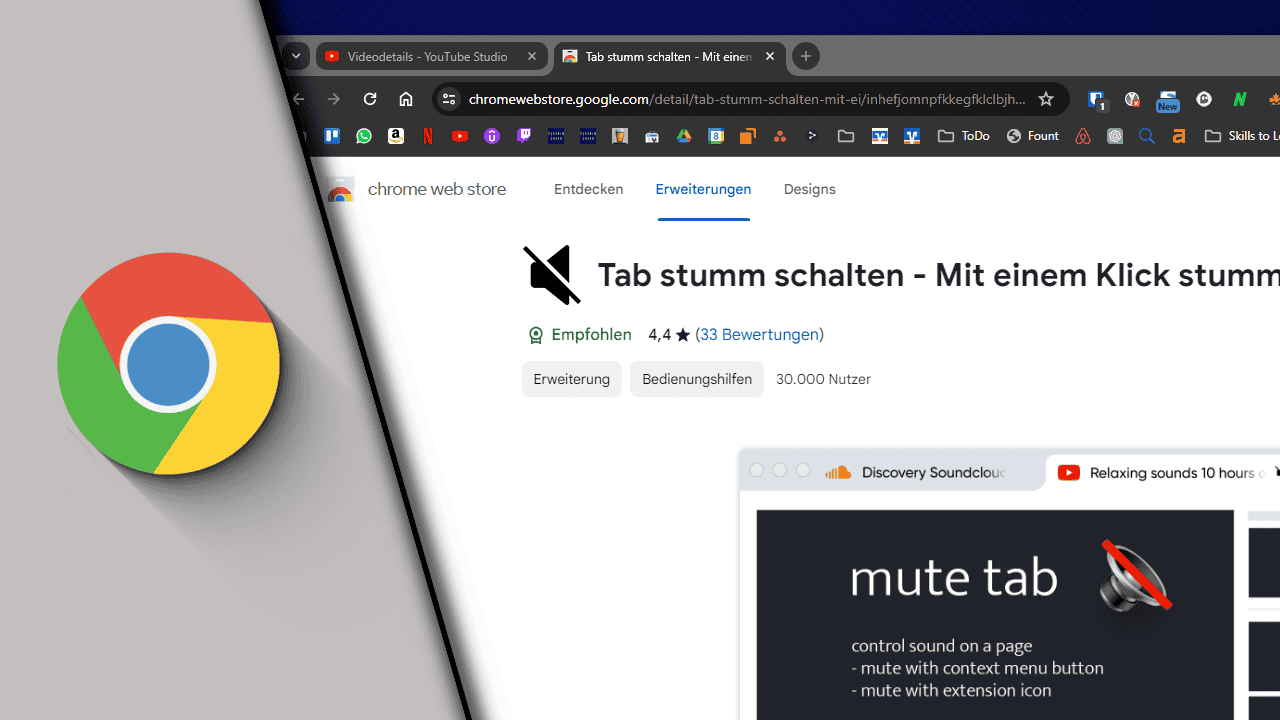Open the Erweiterungen section

coord(703,189)
